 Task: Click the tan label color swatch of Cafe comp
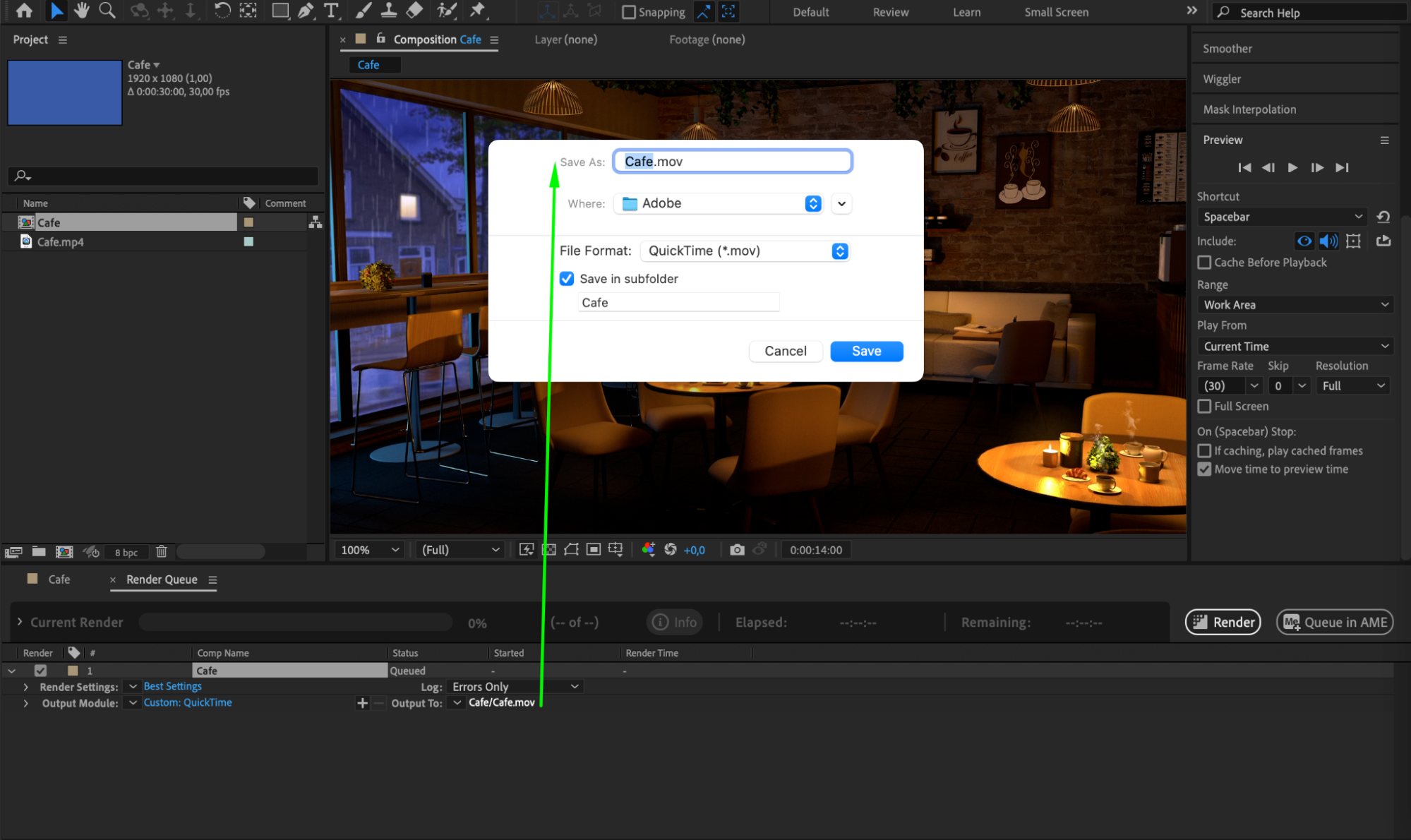click(248, 222)
